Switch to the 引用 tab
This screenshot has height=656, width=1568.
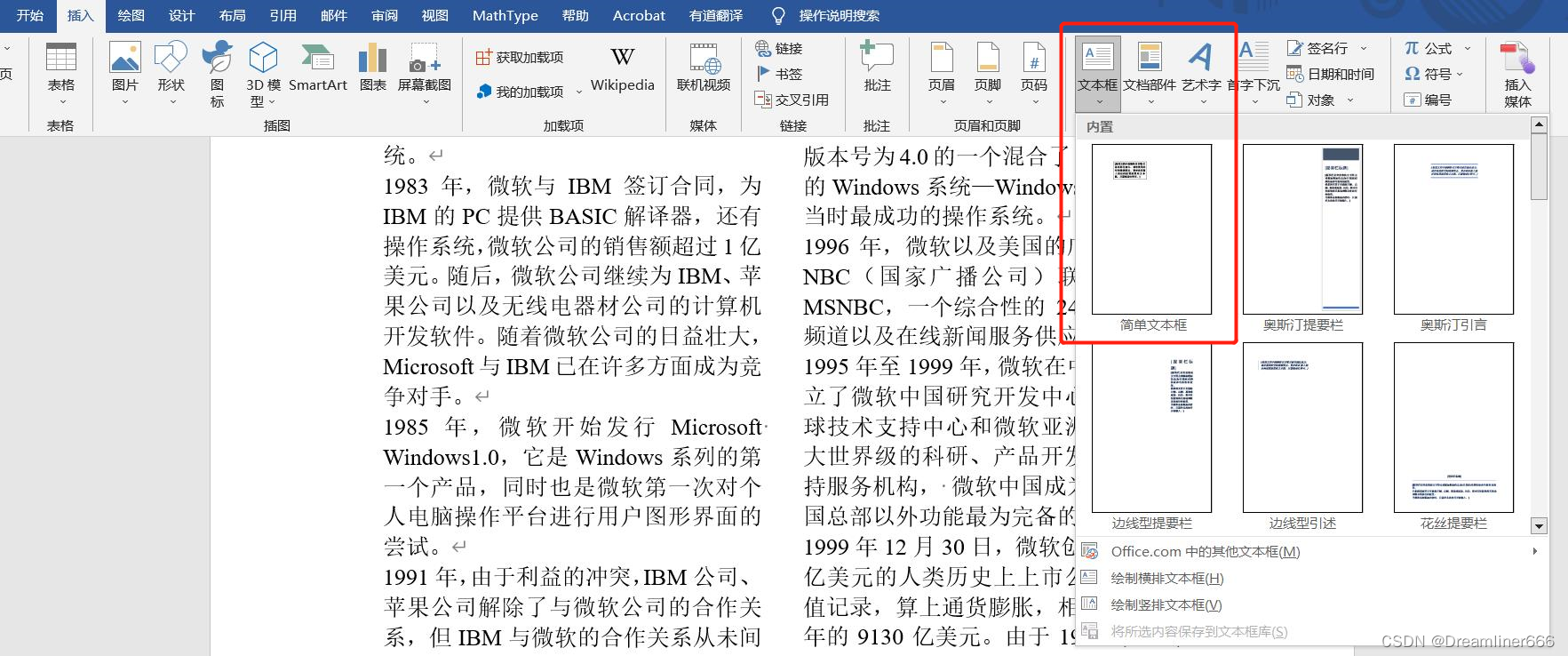[x=283, y=15]
